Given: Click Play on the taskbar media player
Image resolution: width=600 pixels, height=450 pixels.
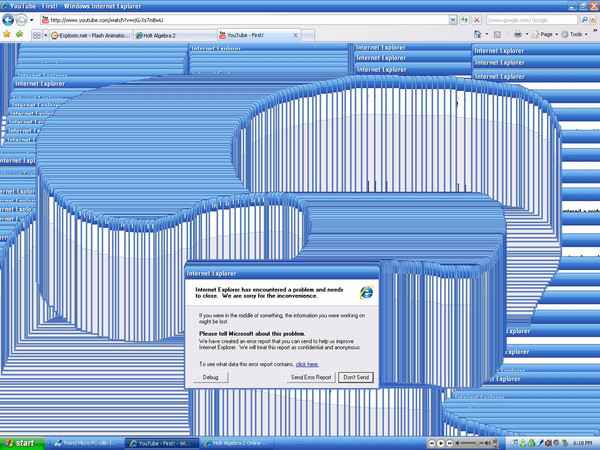Looking at the screenshot, I should [441, 443].
